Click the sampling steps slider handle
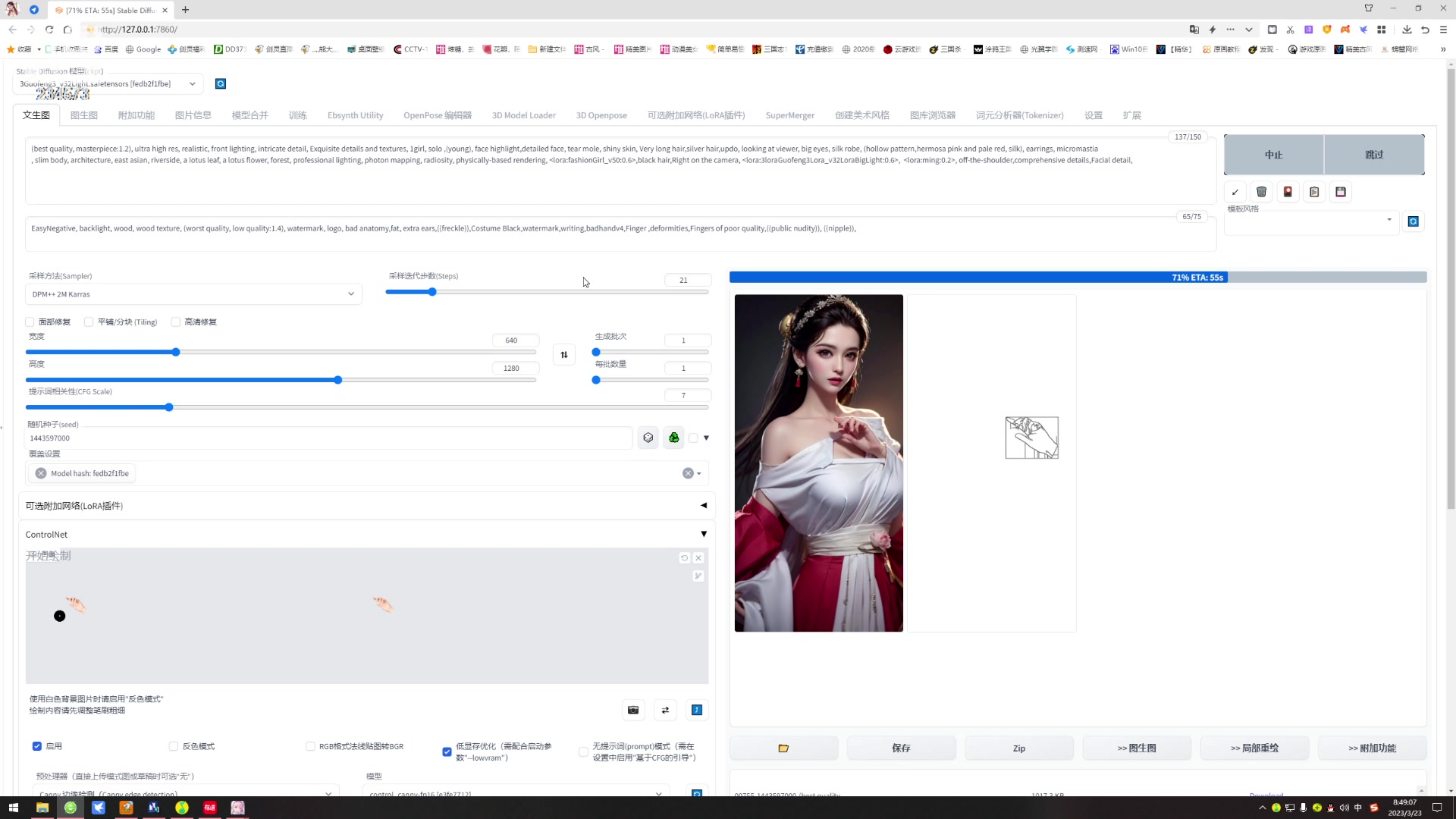 point(432,292)
